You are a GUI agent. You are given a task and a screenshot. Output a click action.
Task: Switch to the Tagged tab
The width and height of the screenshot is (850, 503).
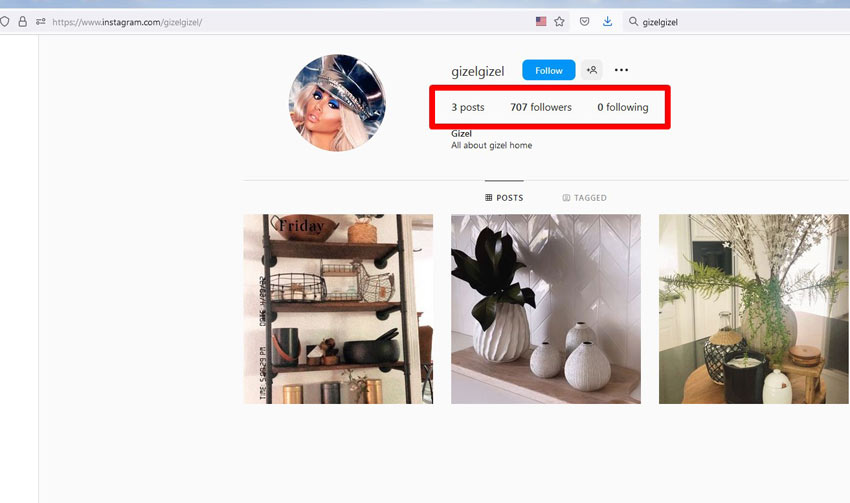pyautogui.click(x=584, y=198)
